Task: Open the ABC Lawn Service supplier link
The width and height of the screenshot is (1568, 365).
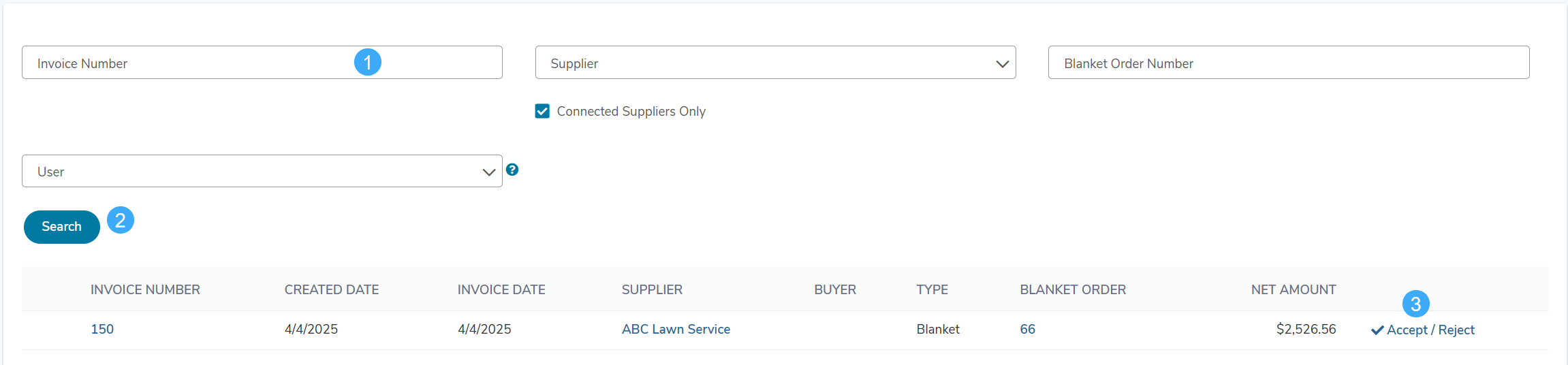Action: (x=676, y=329)
